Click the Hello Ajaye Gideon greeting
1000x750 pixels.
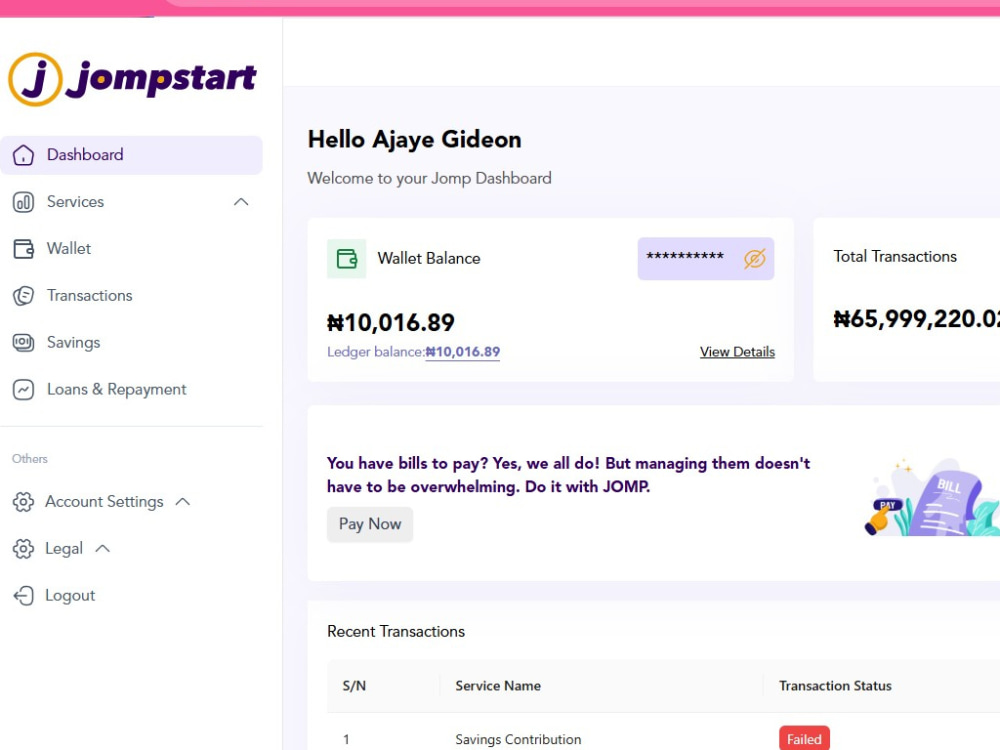pyautogui.click(x=415, y=140)
